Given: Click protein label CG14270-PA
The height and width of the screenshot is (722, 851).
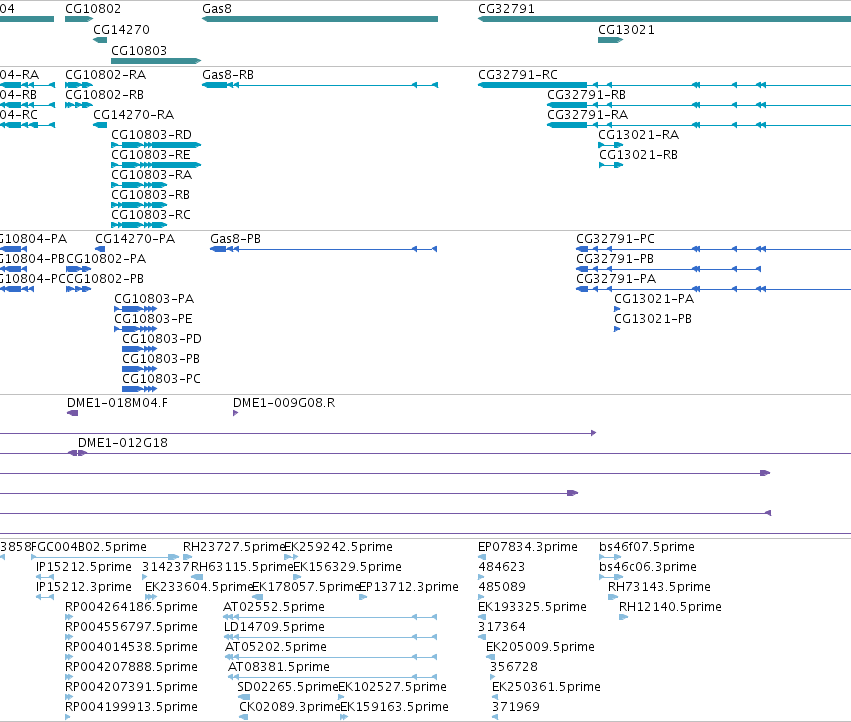Looking at the screenshot, I should (135, 239).
